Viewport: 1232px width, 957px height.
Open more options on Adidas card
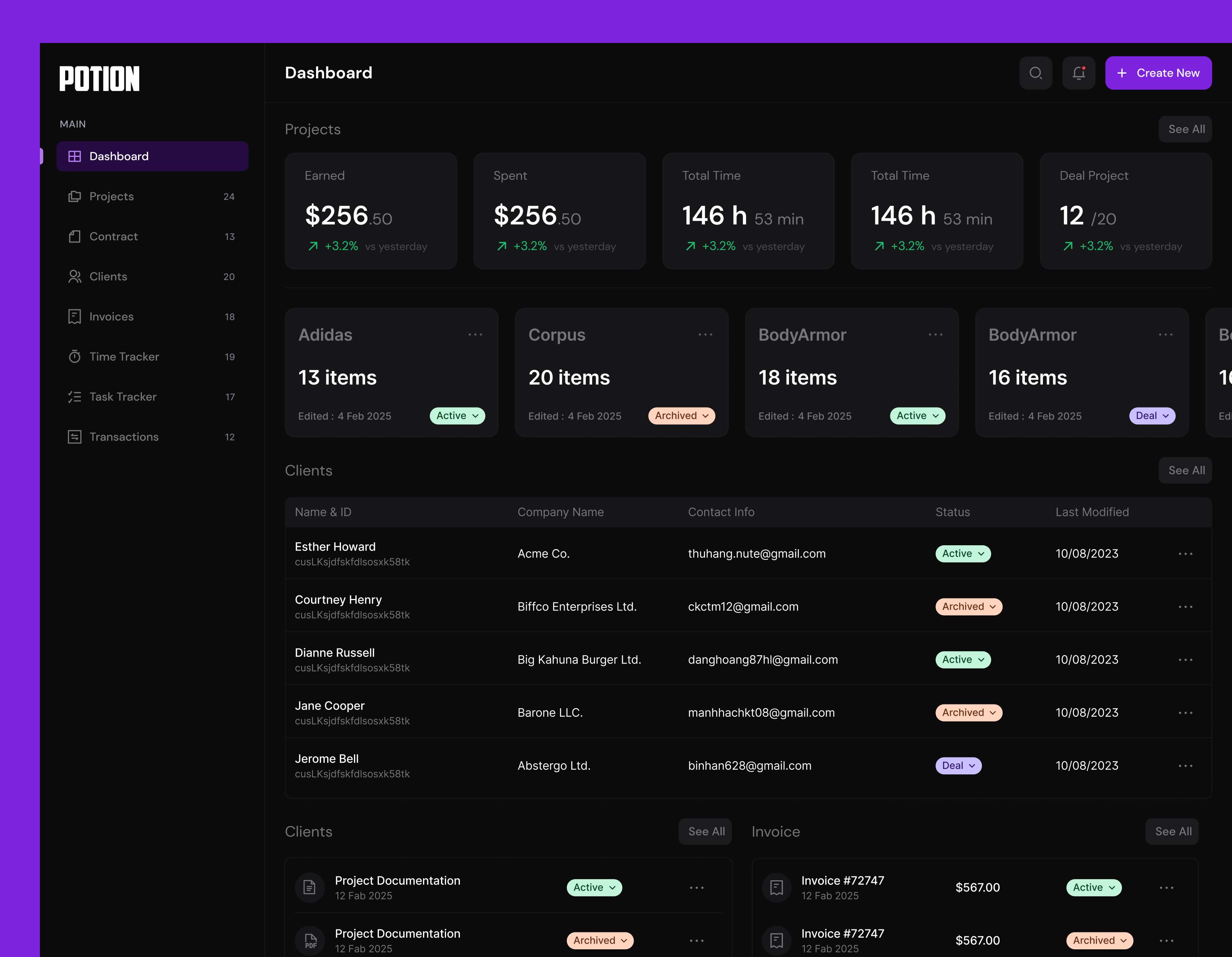pos(475,335)
